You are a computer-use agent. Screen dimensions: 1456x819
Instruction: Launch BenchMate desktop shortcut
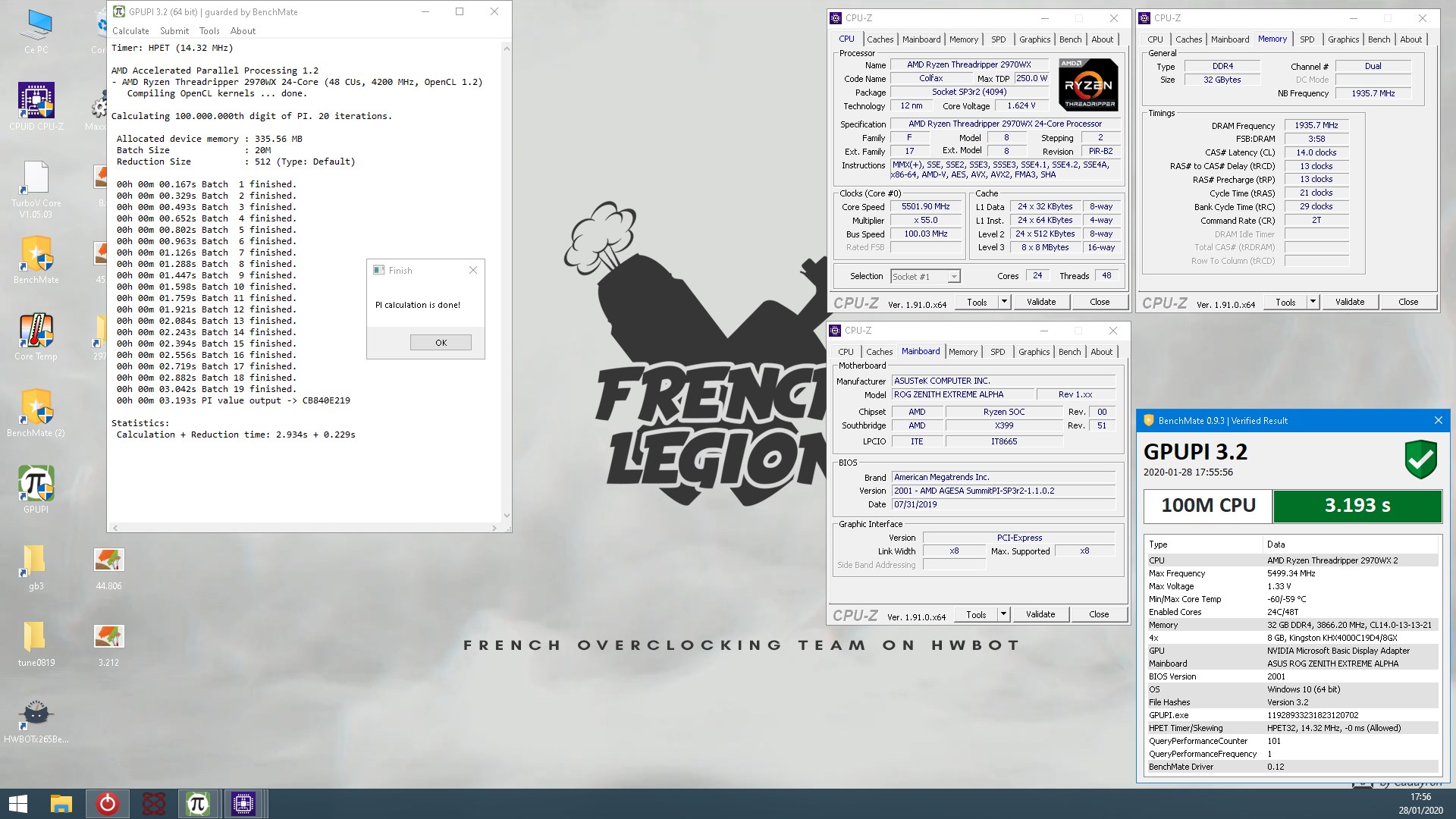coord(36,260)
